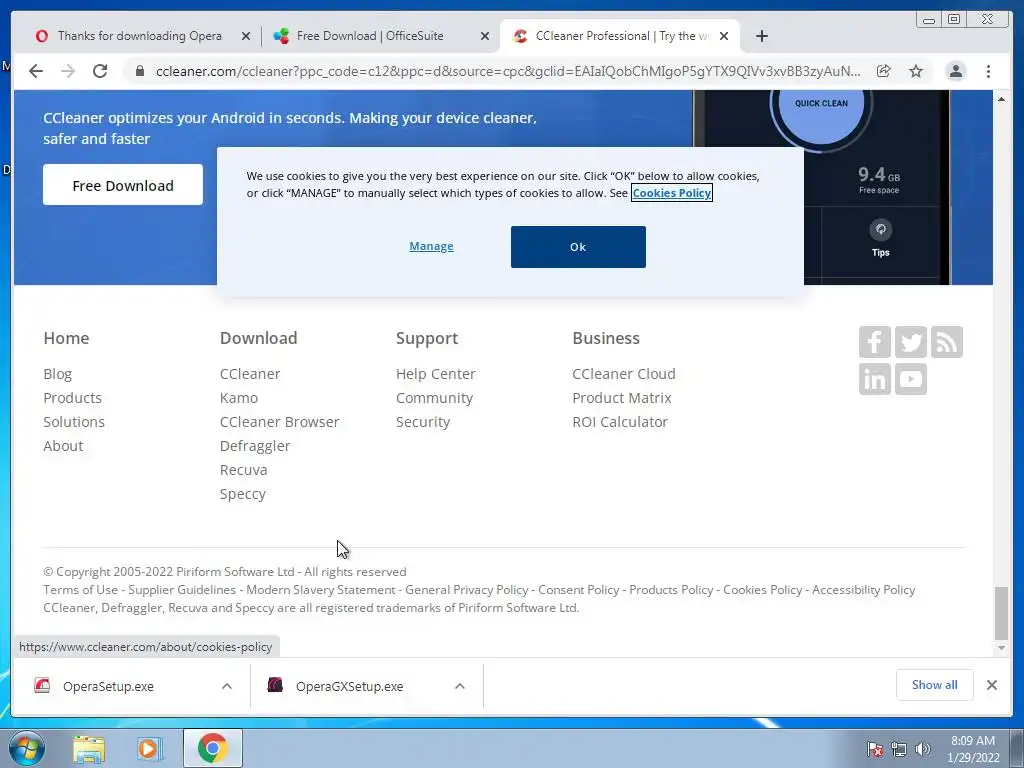Close the Opera download tab
The image size is (1024, 768).
pos(246,36)
